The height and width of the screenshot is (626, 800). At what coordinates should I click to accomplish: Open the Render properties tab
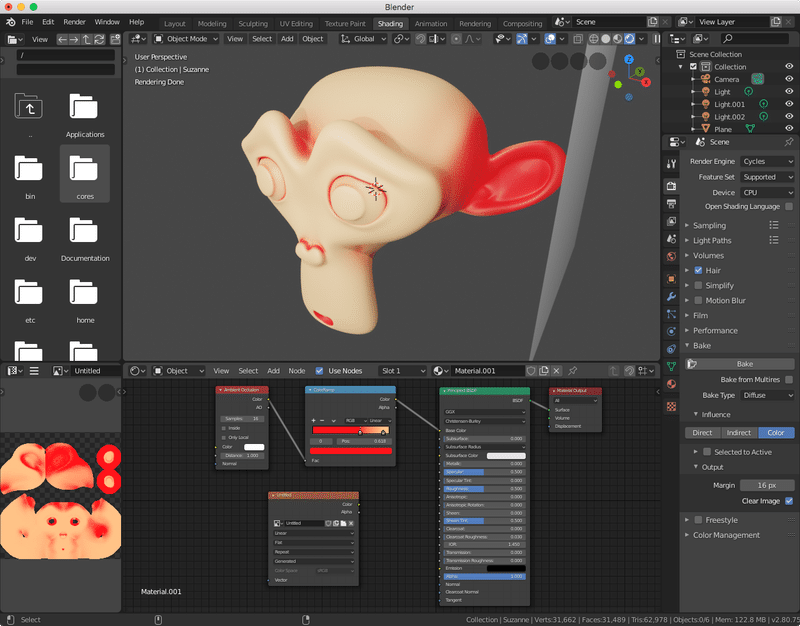671,186
